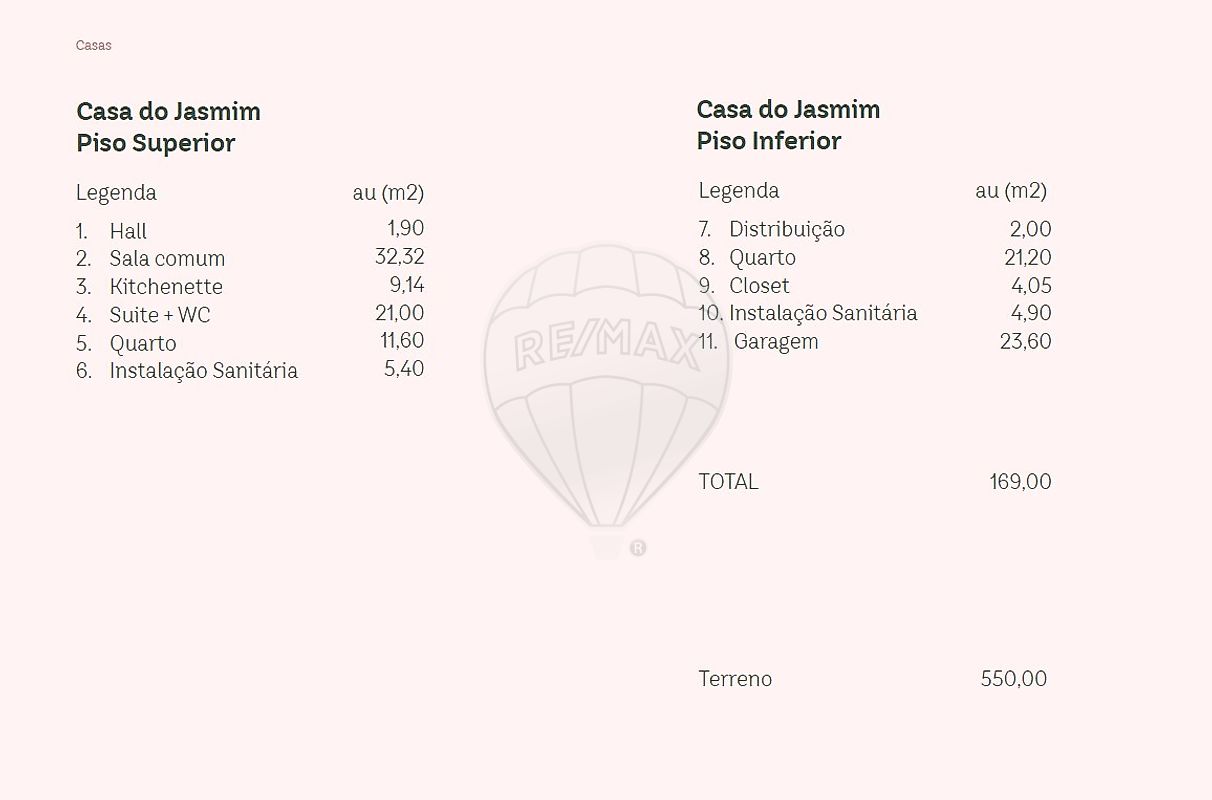Click the Distribuição legend item
The image size is (1212, 800).
[x=786, y=230]
